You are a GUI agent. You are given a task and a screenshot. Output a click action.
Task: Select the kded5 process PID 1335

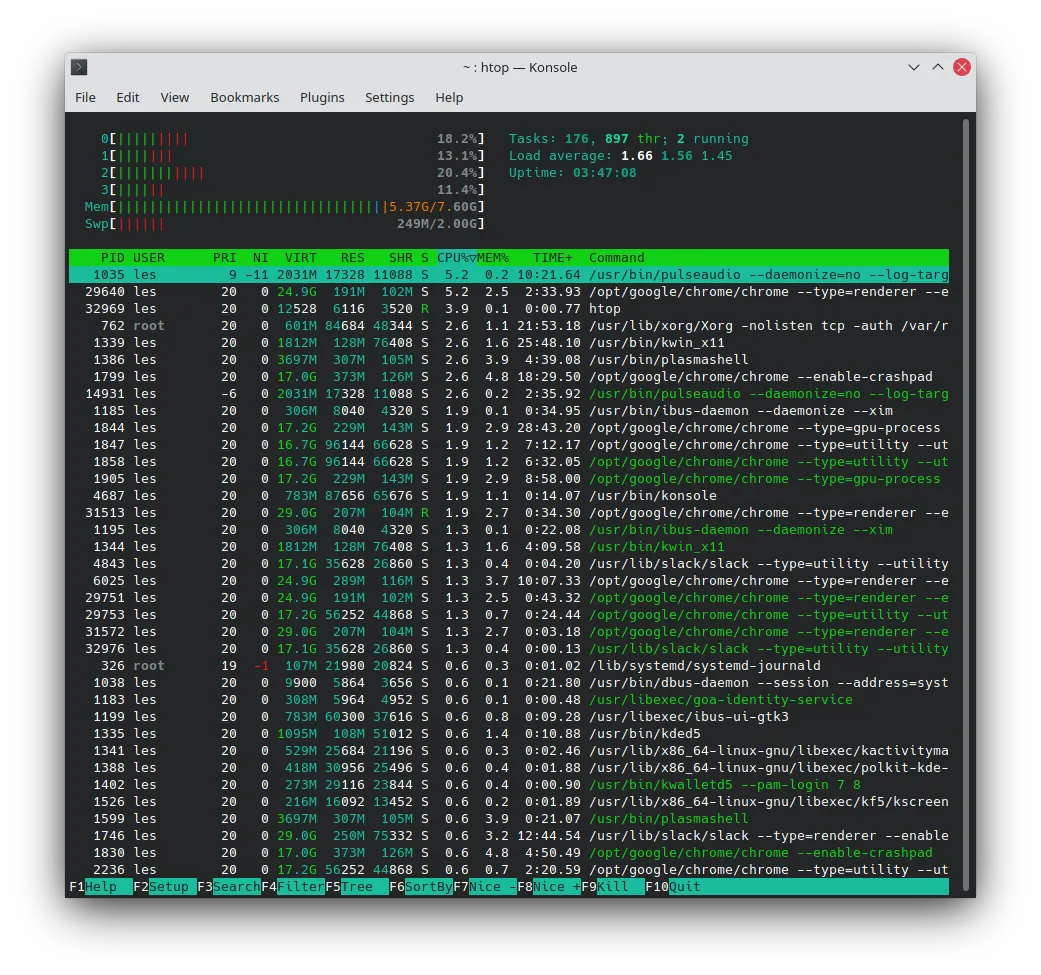(509, 733)
